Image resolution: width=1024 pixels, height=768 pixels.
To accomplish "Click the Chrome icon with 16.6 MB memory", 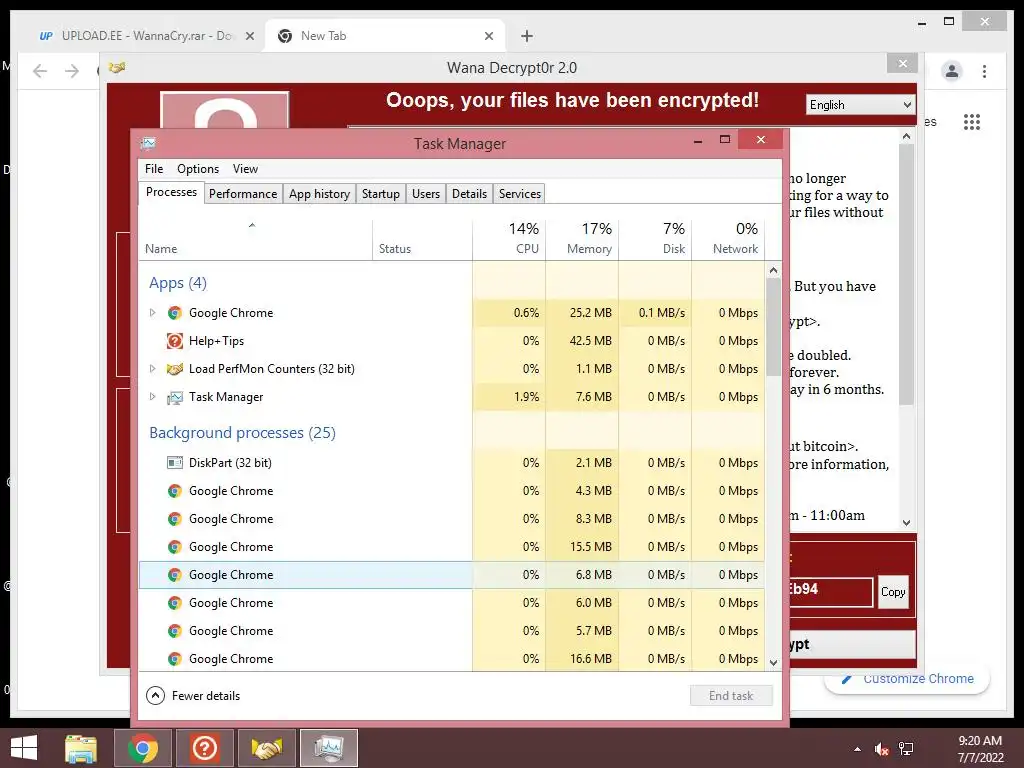I will pyautogui.click(x=174, y=659).
